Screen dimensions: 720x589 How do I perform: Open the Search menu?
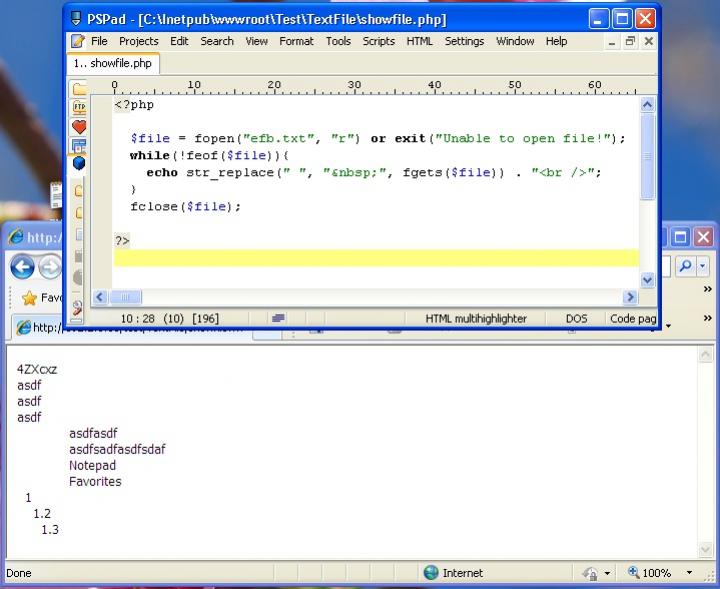point(217,41)
